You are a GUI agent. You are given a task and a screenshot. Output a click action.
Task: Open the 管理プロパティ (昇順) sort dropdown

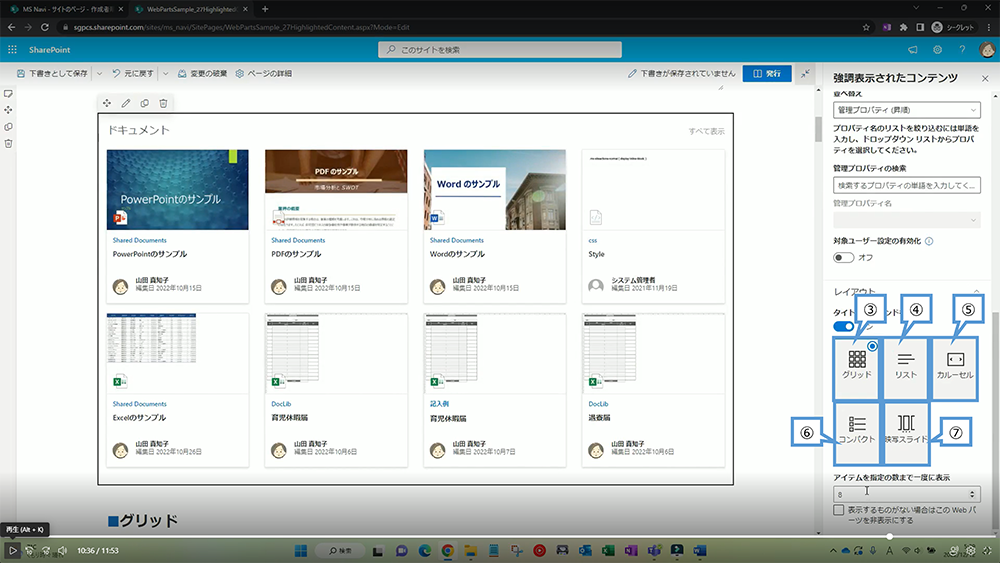(x=906, y=110)
